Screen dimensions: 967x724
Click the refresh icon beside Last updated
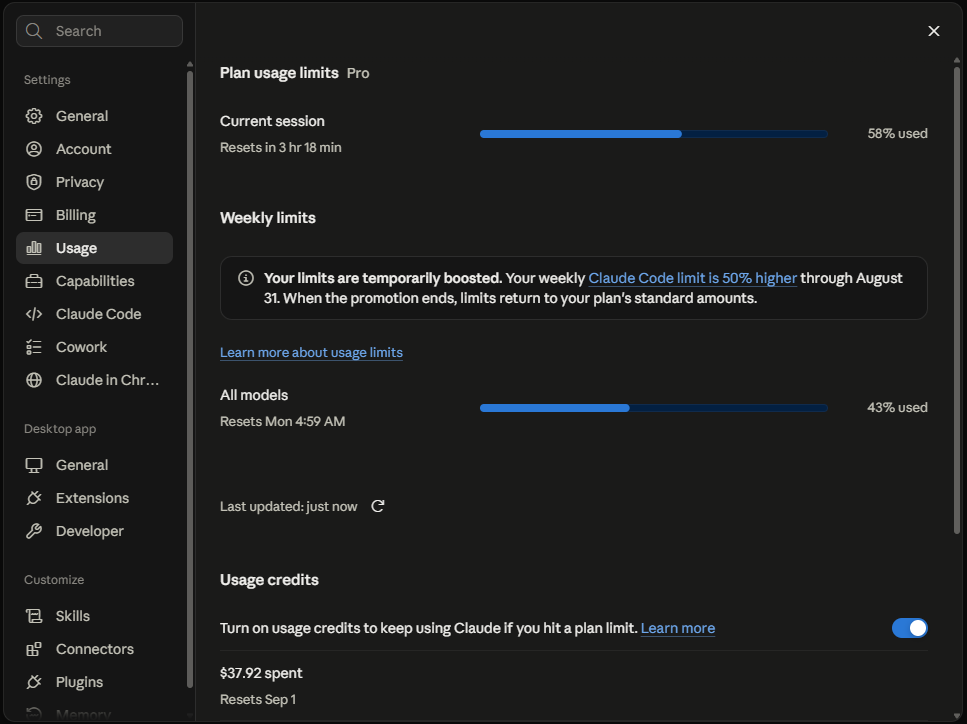tap(377, 506)
